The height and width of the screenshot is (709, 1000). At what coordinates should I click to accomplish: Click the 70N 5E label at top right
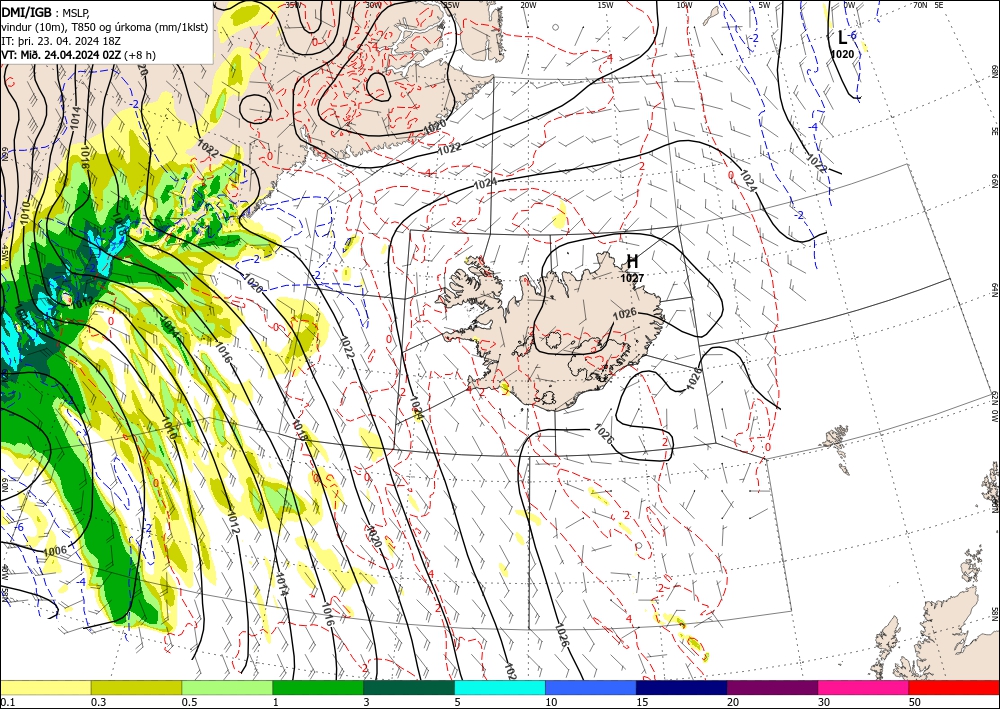pyautogui.click(x=928, y=5)
